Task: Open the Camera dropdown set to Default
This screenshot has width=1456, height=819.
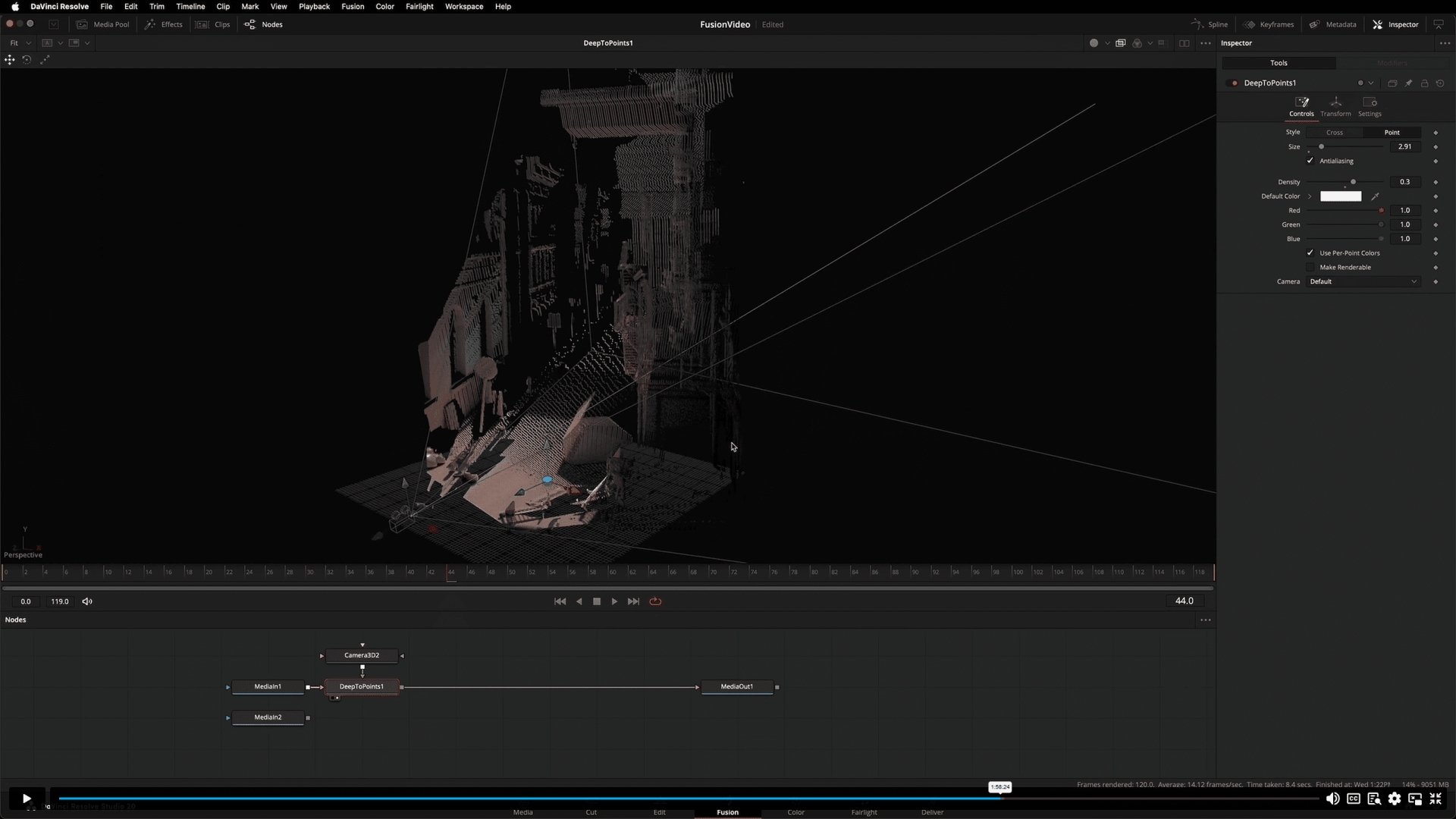Action: [1363, 281]
